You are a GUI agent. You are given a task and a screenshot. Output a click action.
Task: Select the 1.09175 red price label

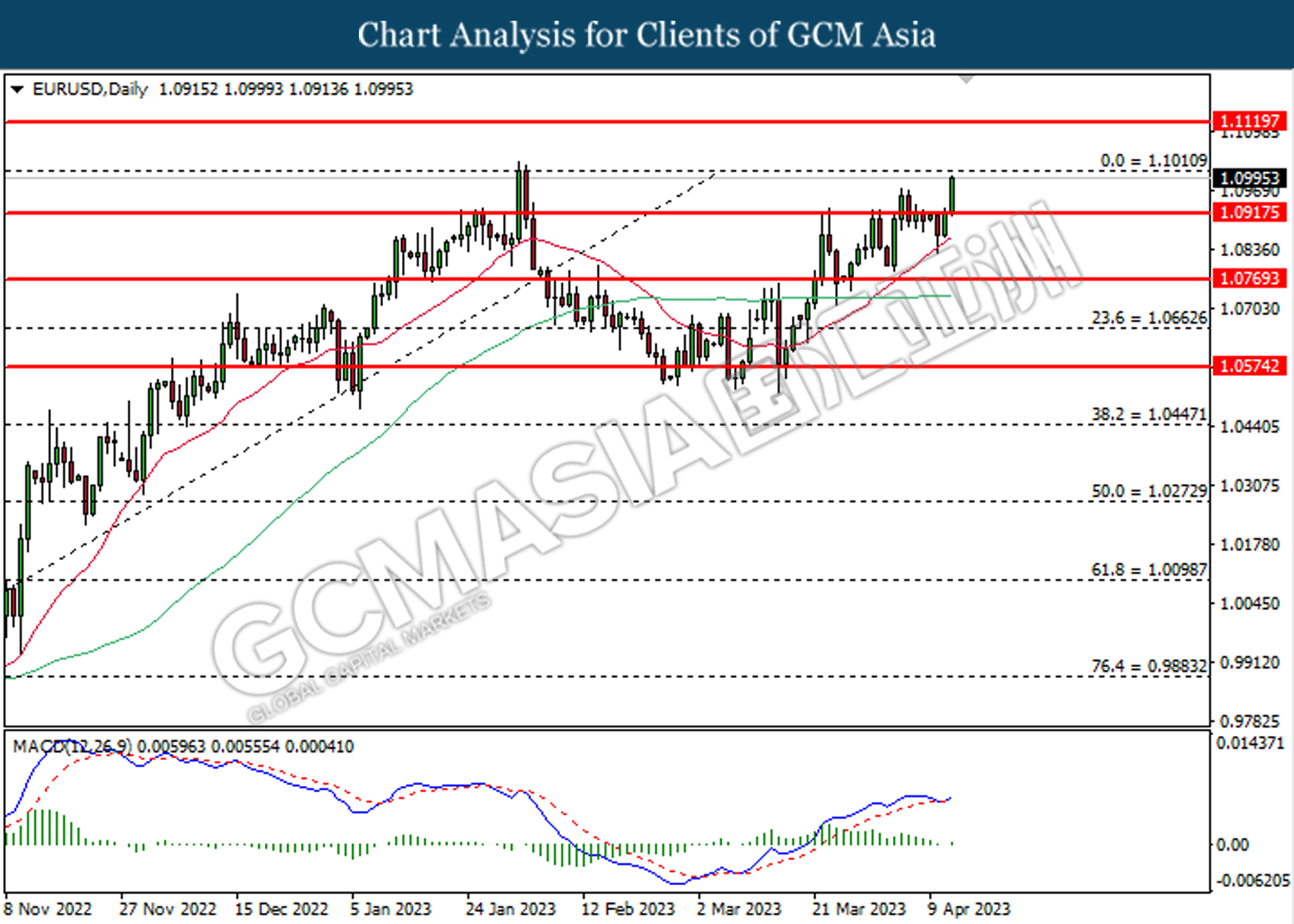tap(1250, 212)
